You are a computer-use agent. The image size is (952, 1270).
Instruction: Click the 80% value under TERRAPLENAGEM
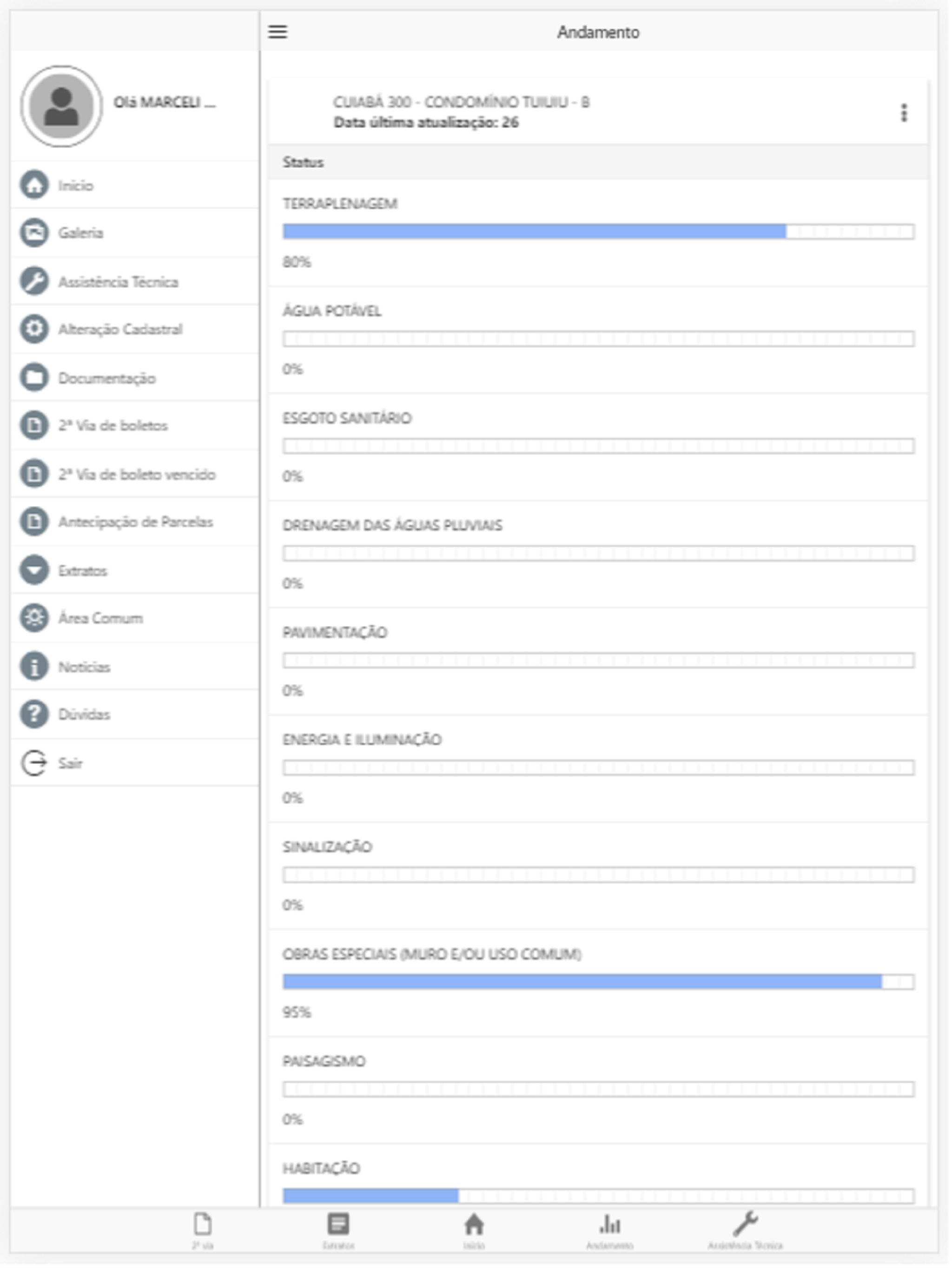(x=296, y=262)
